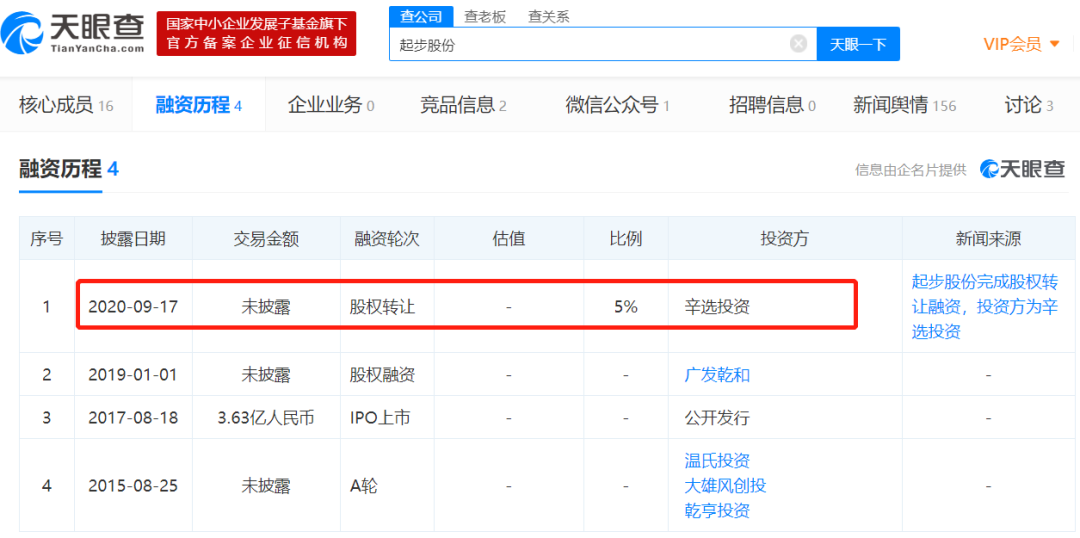Clear the search box with the X icon
Image resolution: width=1080 pixels, height=538 pixels.
pos(798,45)
